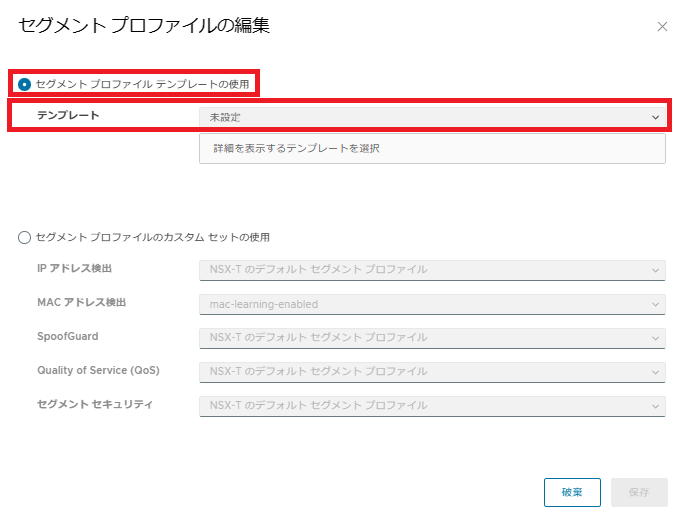Click the セグメント プロファイルの編集 dialog title
Image resolution: width=682 pixels, height=524 pixels.
pos(144,26)
